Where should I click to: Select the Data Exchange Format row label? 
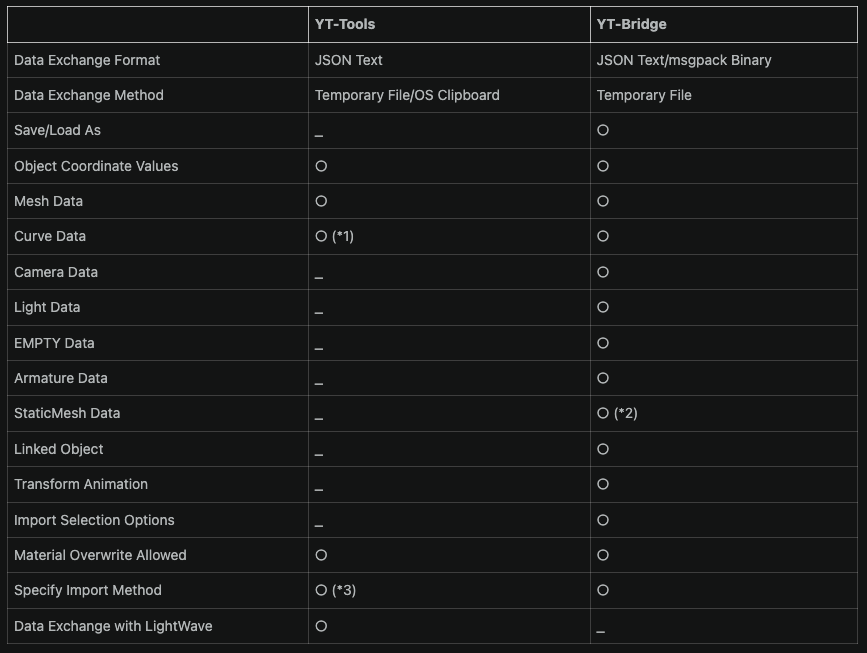coord(87,60)
